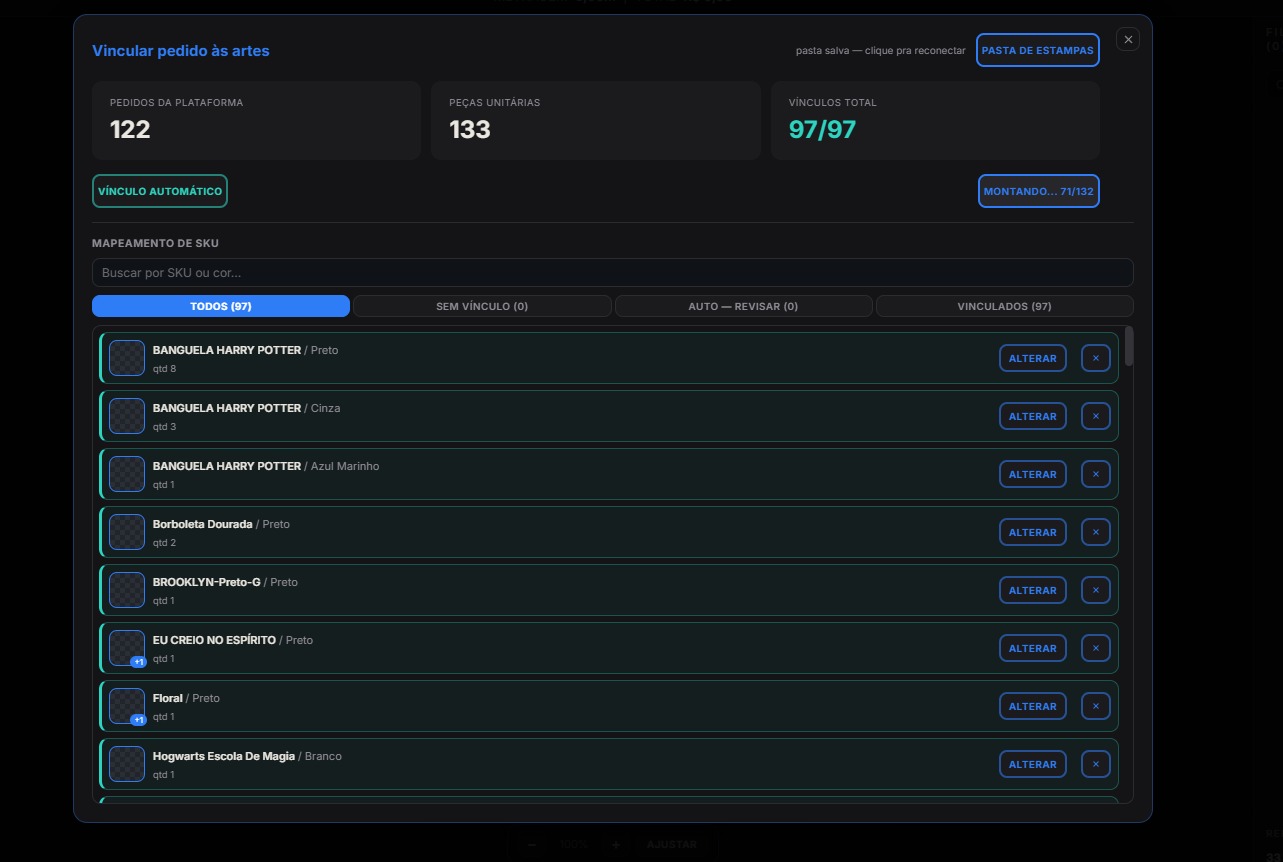Click the +1 badge on Floral thumbnail

coord(139,720)
